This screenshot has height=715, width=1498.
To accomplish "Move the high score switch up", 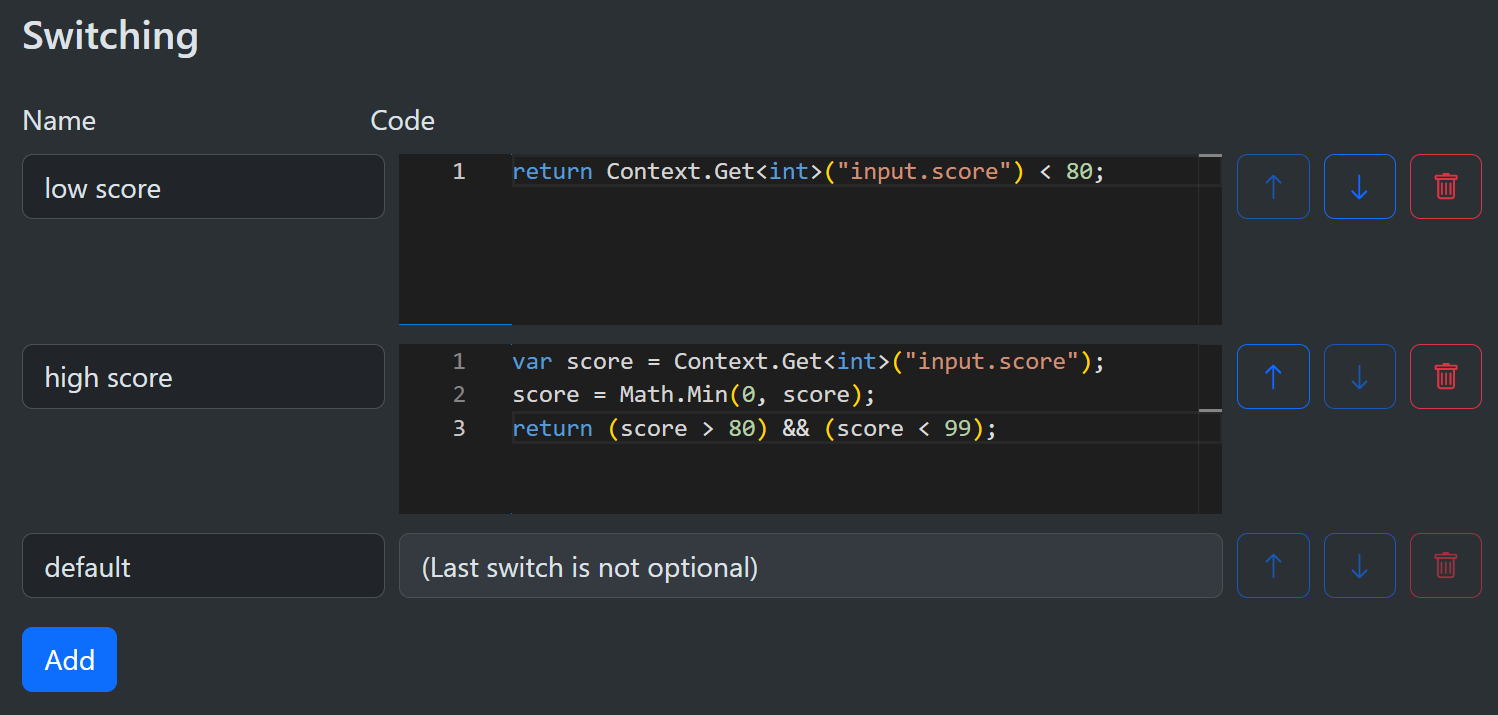I will 1273,377.
